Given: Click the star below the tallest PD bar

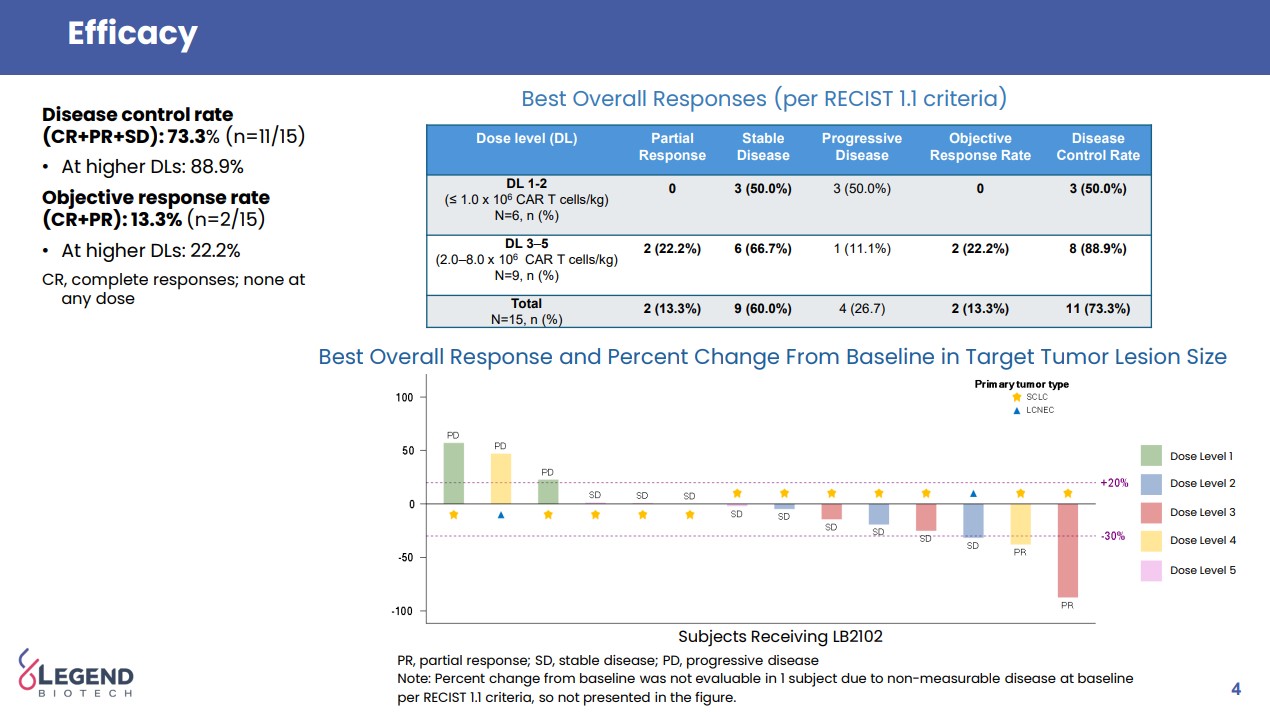Looking at the screenshot, I should point(453,515).
